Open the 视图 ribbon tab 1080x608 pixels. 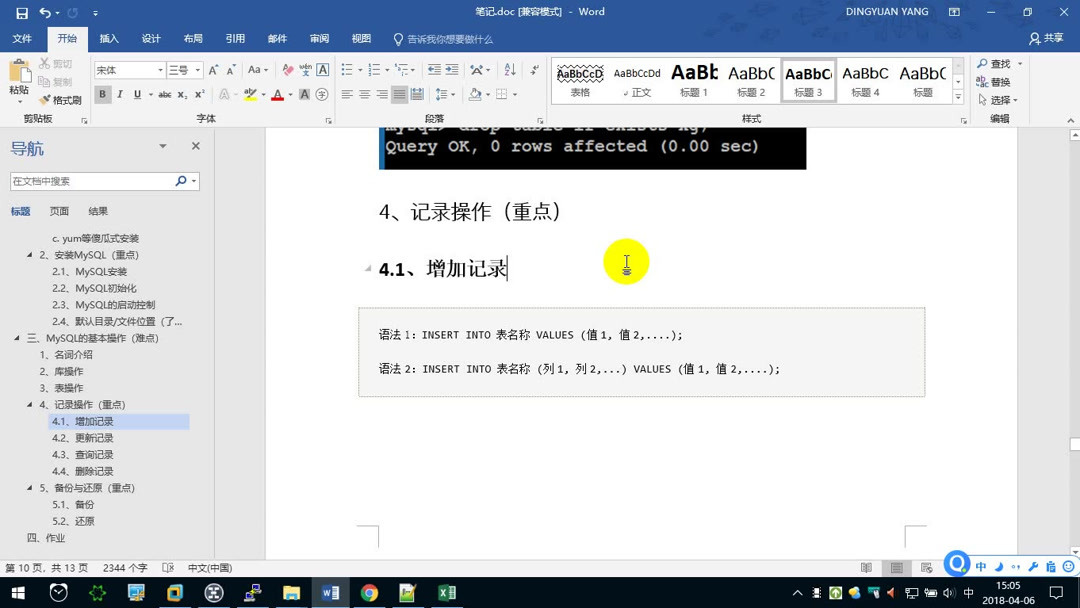360,38
